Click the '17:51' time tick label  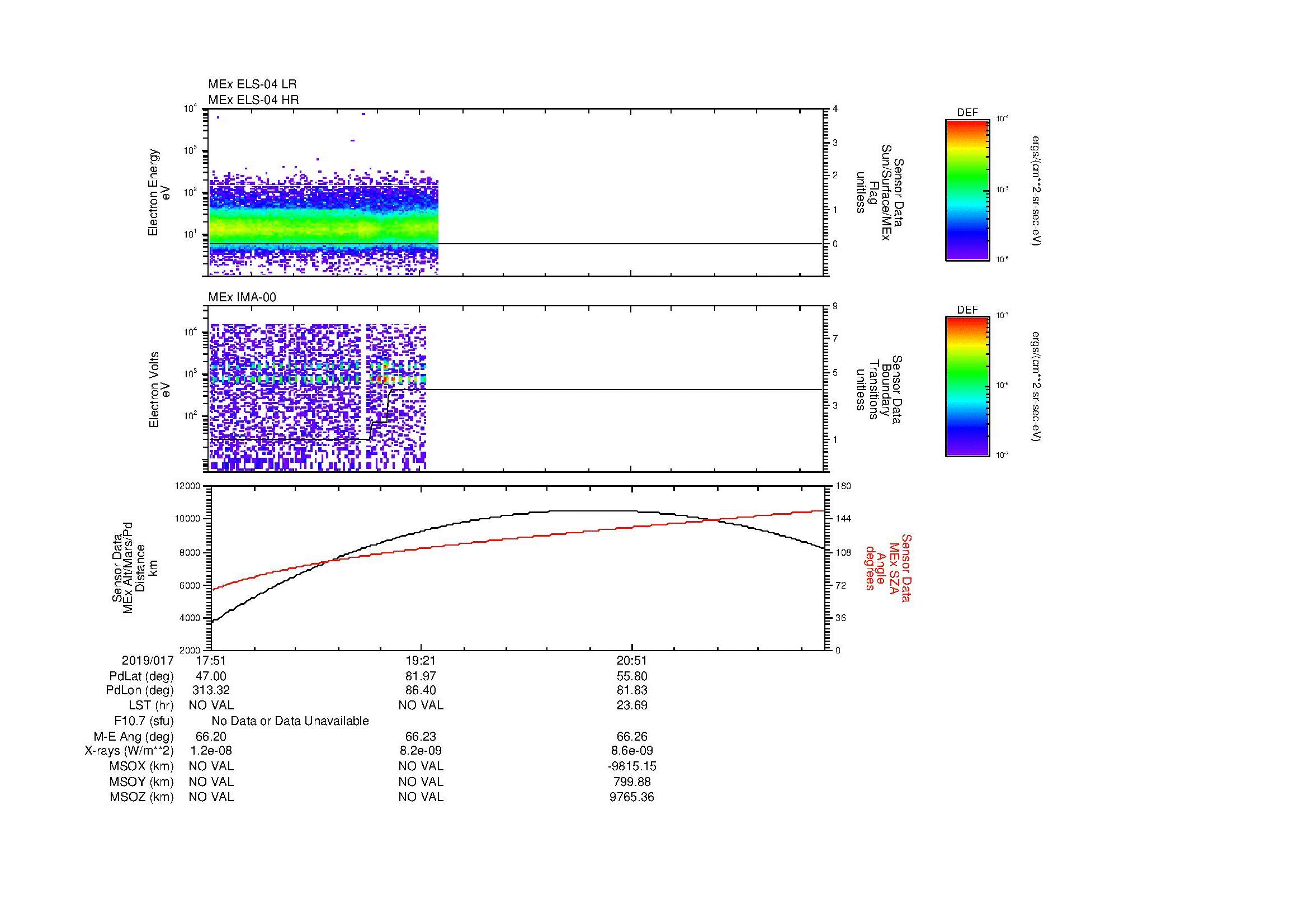(x=211, y=660)
